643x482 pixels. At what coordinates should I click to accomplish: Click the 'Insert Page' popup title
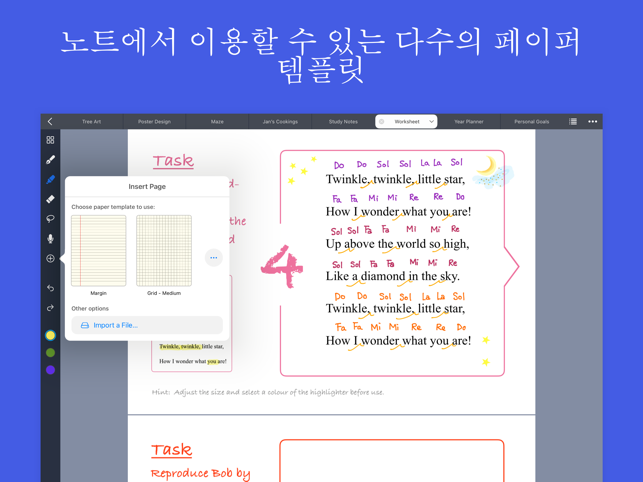pos(147,187)
